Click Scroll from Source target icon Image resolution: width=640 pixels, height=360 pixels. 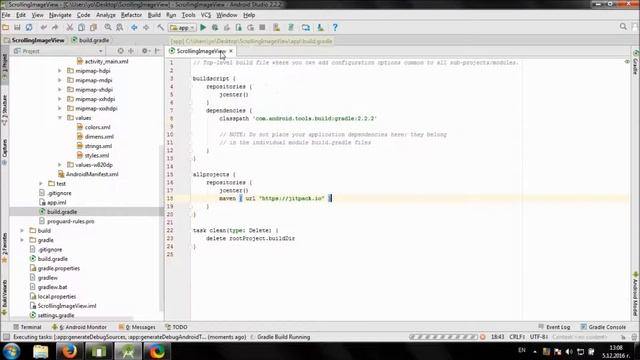tap(120, 51)
